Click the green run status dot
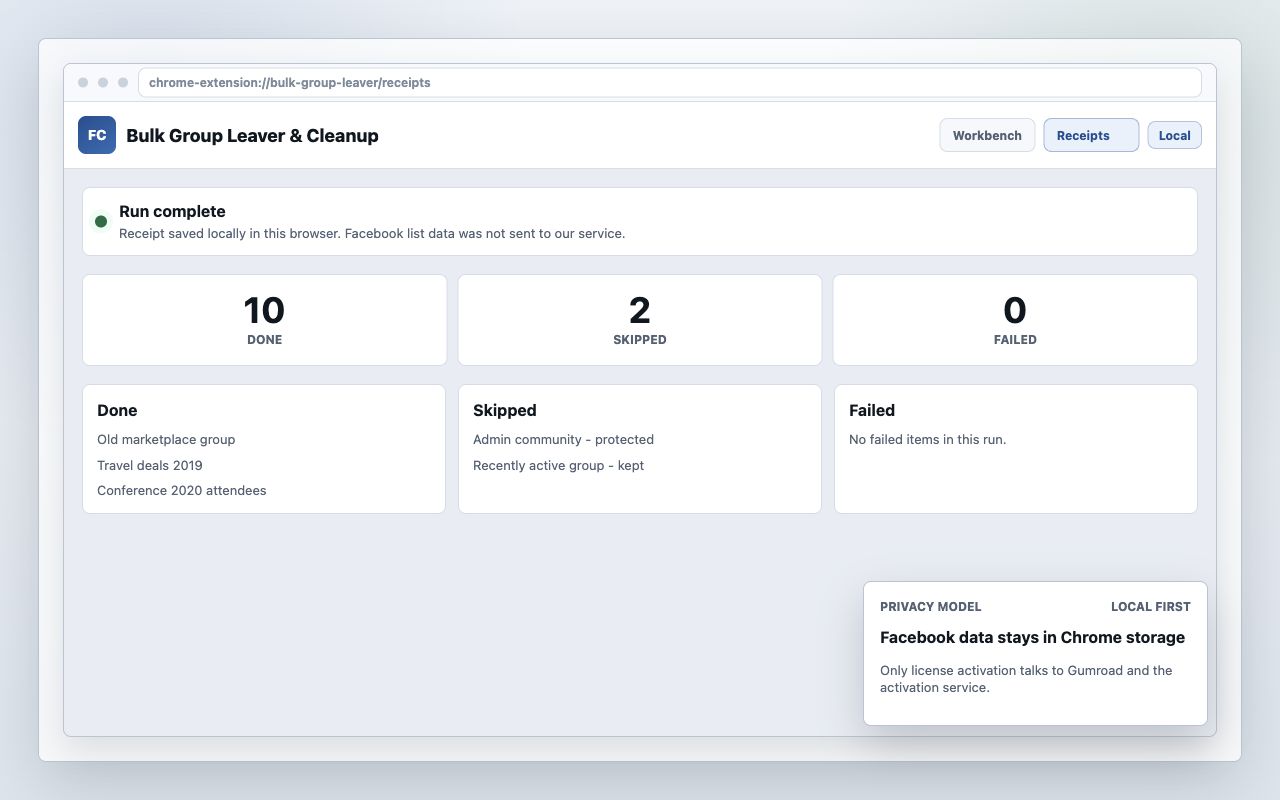 101,221
